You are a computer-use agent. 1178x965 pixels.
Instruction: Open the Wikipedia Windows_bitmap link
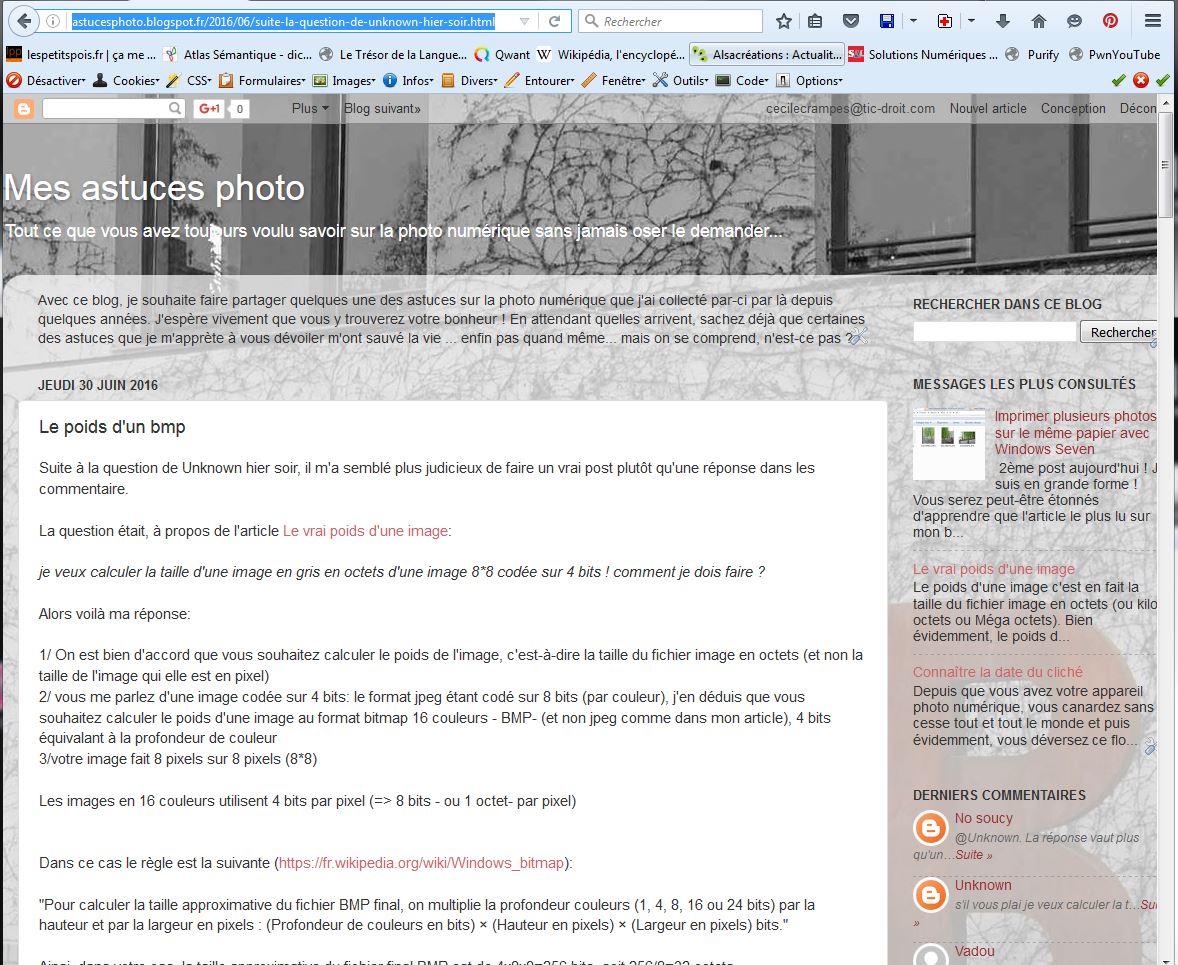pyautogui.click(x=422, y=862)
